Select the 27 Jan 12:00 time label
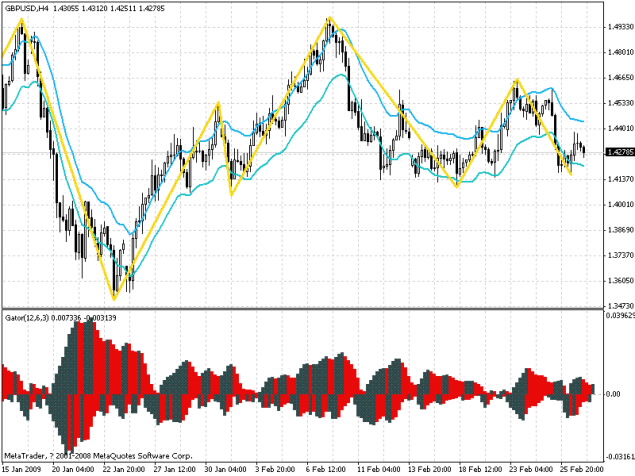 click(x=175, y=469)
